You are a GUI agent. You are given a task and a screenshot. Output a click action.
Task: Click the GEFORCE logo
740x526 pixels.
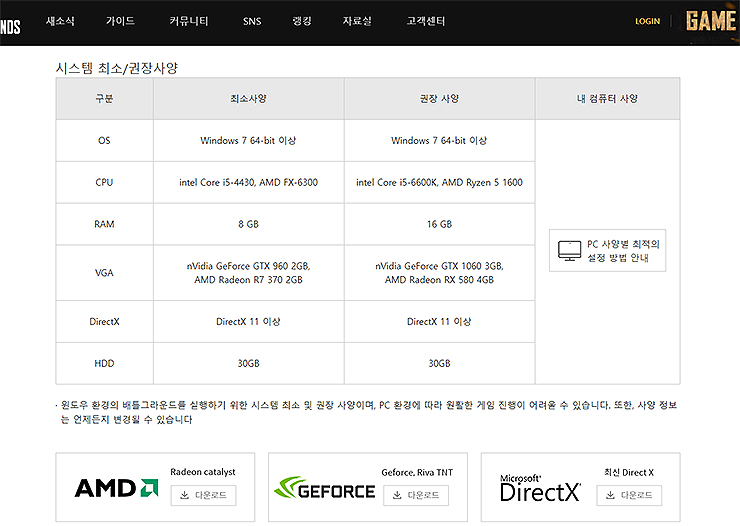(325, 488)
